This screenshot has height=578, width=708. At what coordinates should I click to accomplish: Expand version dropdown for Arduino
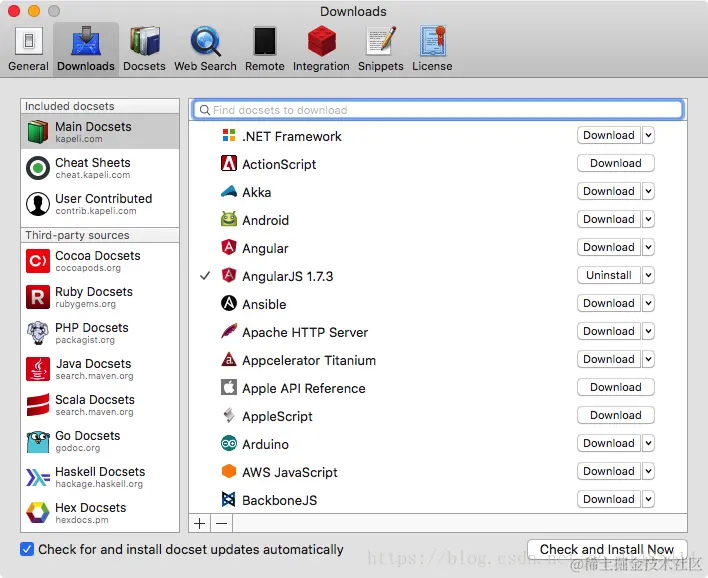tap(648, 443)
